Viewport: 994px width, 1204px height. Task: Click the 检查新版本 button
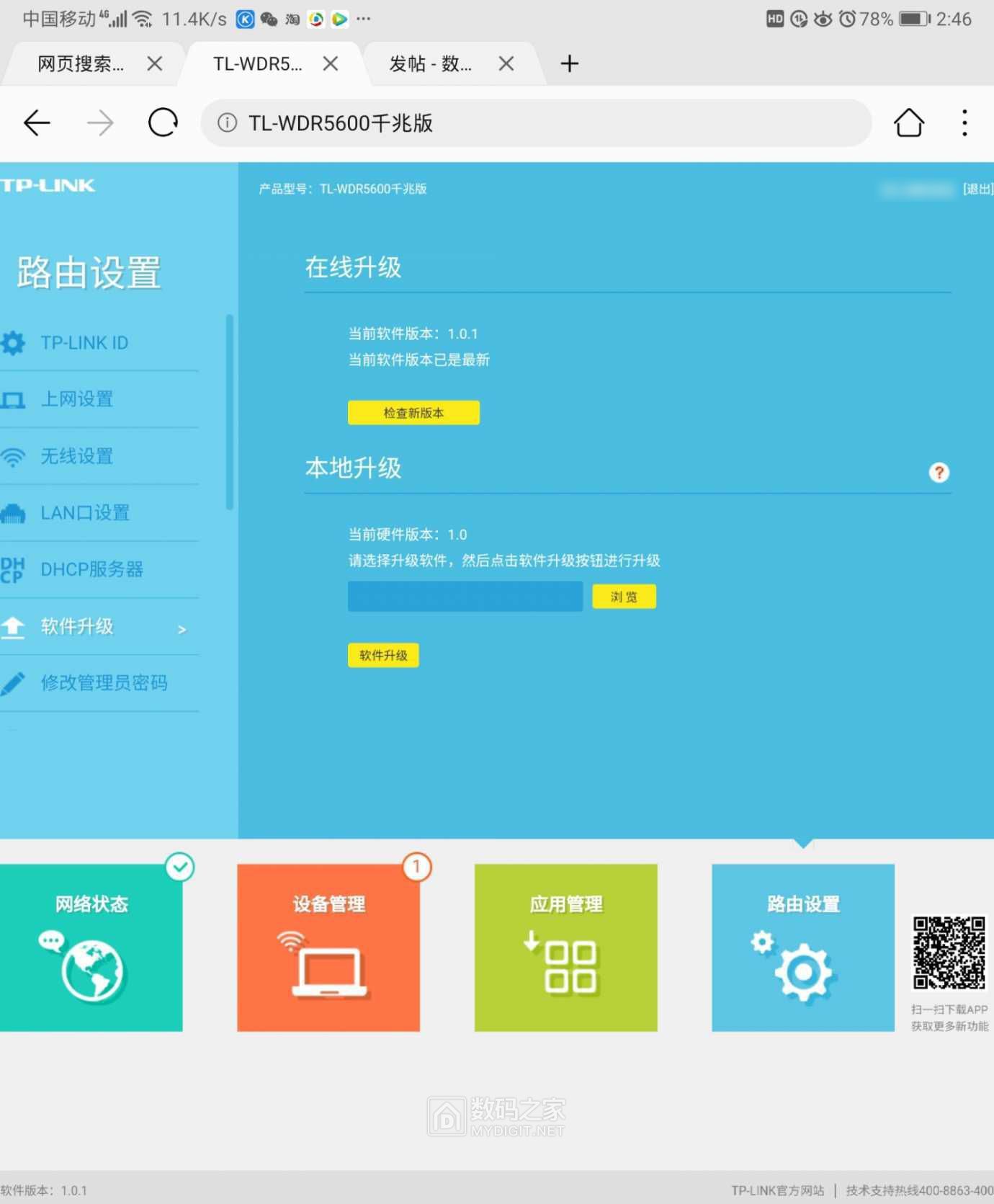[x=413, y=413]
